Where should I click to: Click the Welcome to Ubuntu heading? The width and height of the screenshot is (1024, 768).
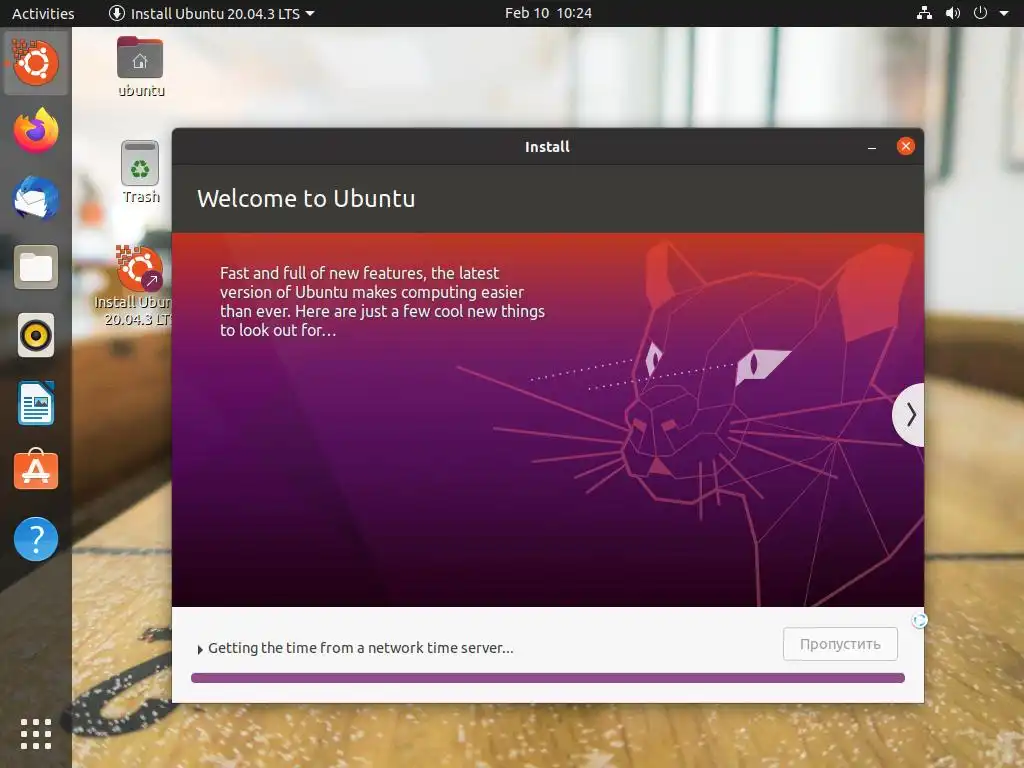[x=306, y=199]
